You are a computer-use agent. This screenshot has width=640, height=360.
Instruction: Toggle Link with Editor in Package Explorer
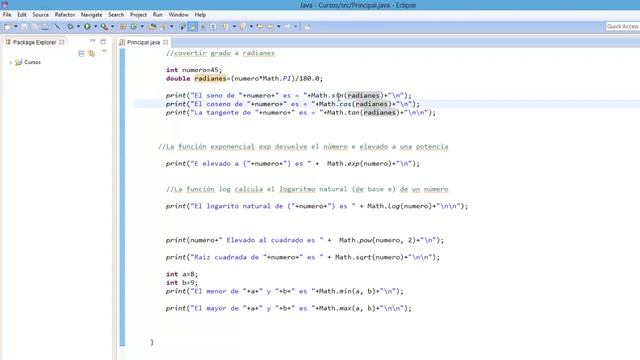point(91,53)
